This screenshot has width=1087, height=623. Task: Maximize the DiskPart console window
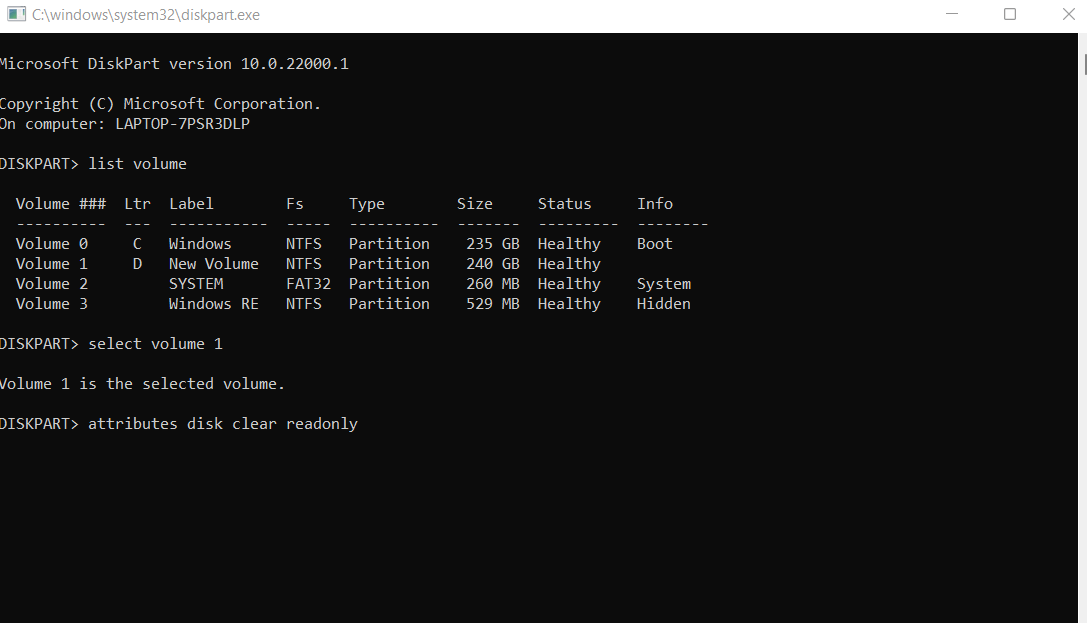click(x=1010, y=14)
